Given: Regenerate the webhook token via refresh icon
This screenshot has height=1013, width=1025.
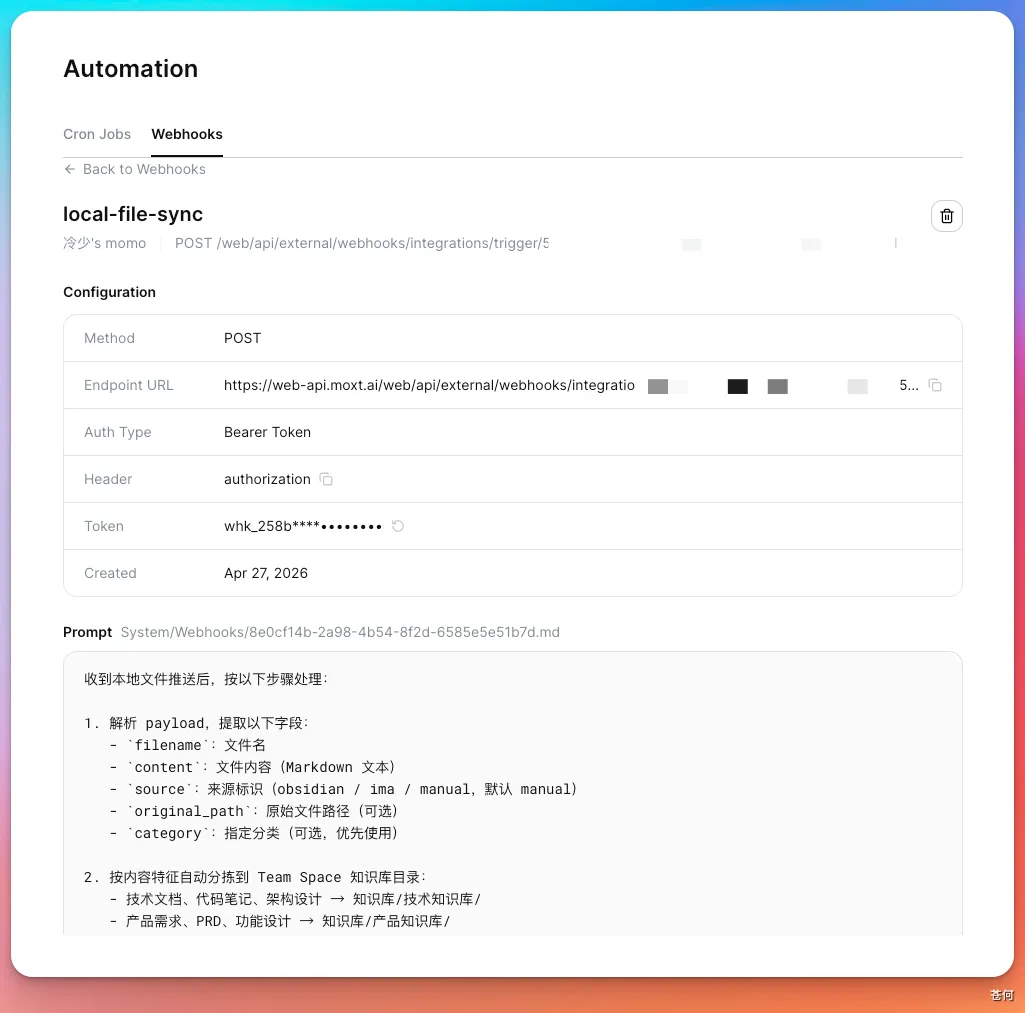Looking at the screenshot, I should [x=397, y=526].
